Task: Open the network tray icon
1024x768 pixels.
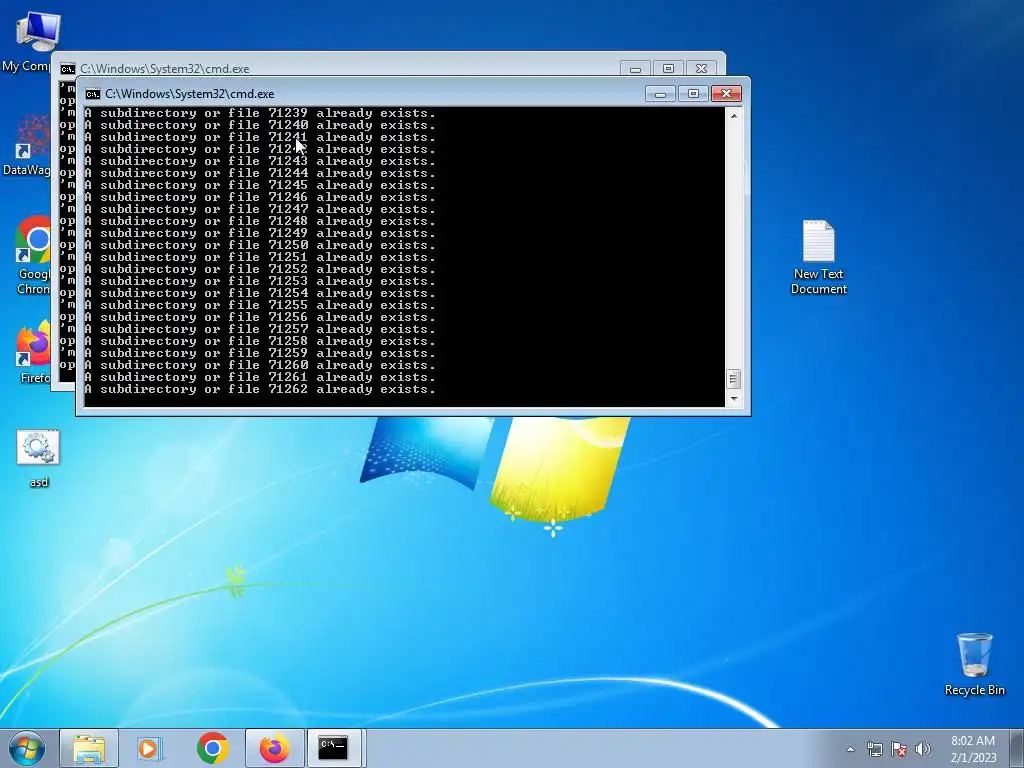Action: (x=874, y=749)
